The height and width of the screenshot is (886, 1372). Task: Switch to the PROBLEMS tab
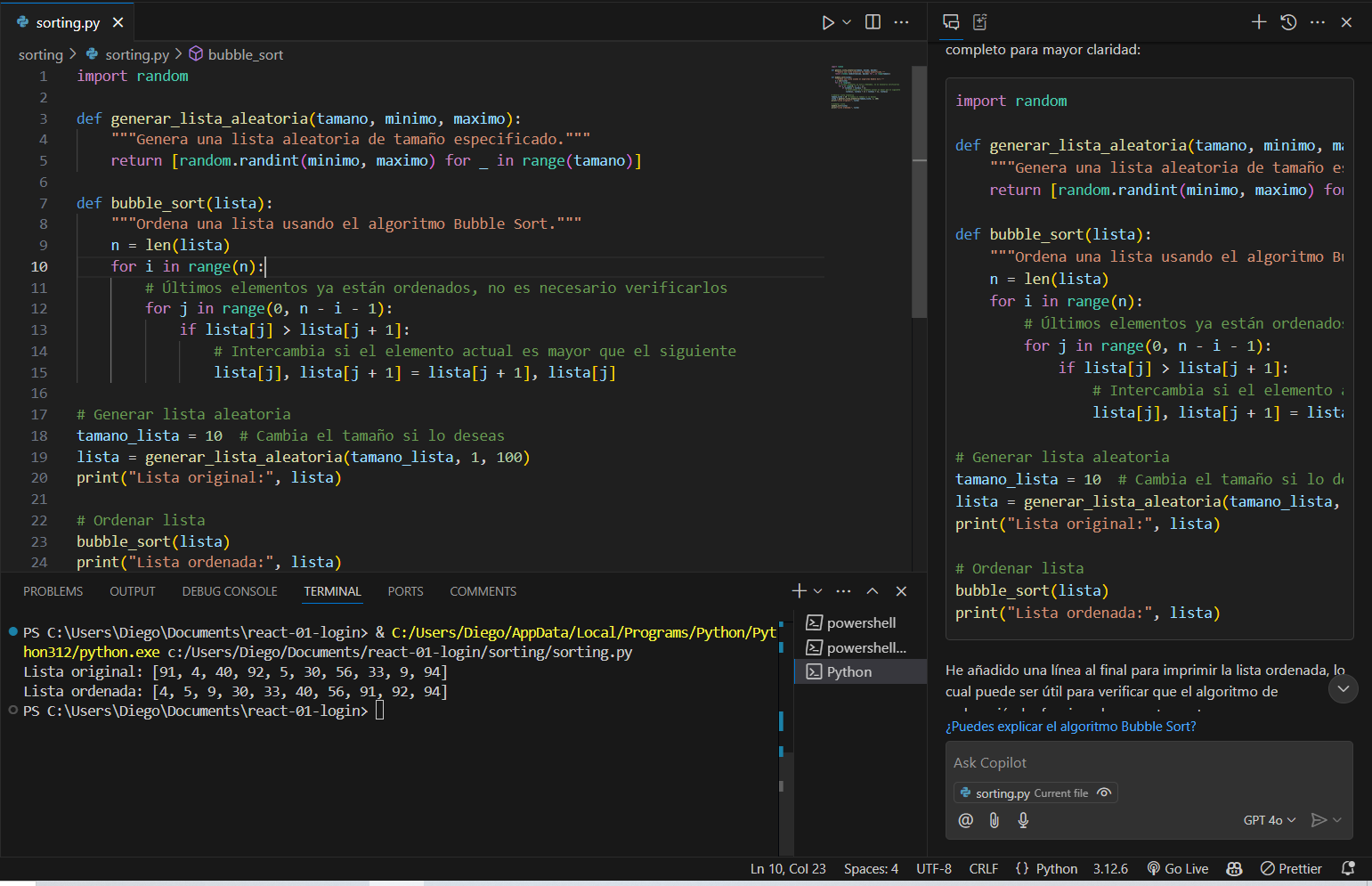click(53, 591)
